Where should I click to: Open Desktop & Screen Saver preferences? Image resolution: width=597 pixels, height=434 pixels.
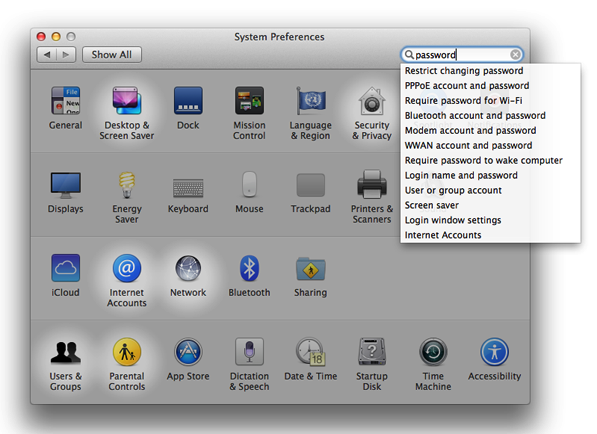[x=127, y=113]
